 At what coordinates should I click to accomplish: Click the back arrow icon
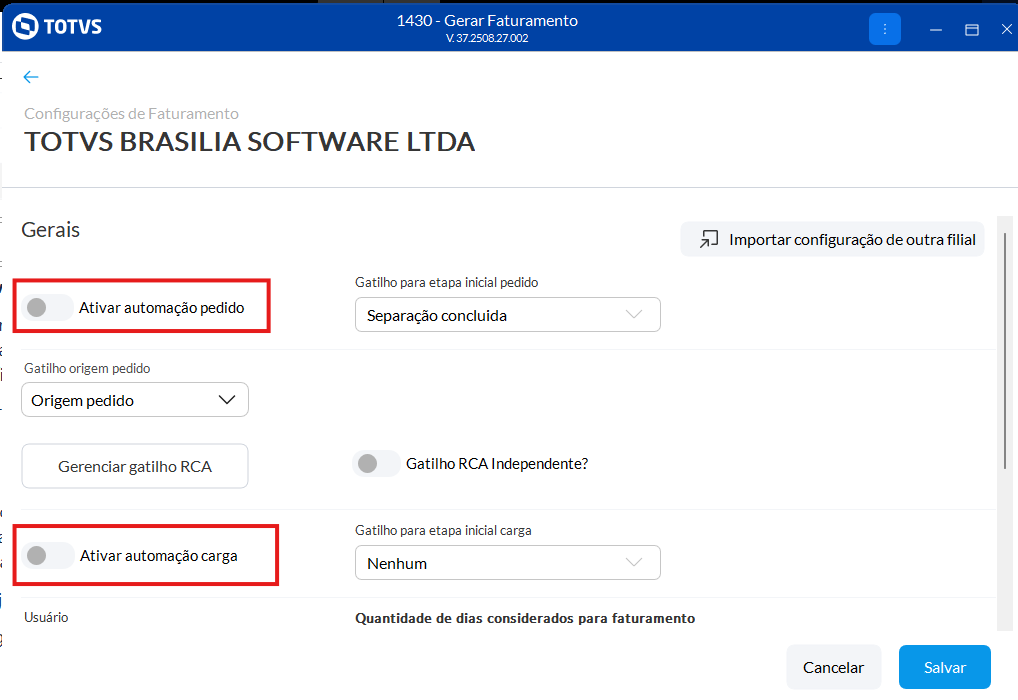click(31, 77)
